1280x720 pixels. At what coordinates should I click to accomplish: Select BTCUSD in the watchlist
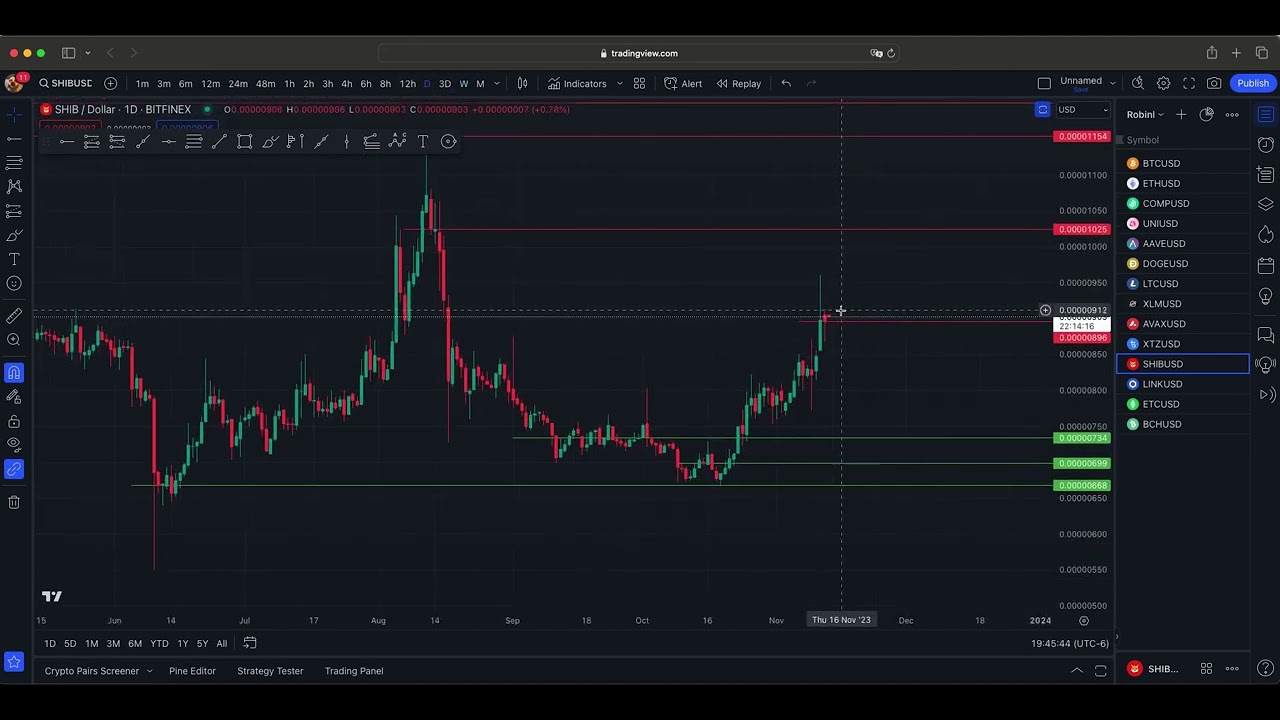pos(1183,164)
